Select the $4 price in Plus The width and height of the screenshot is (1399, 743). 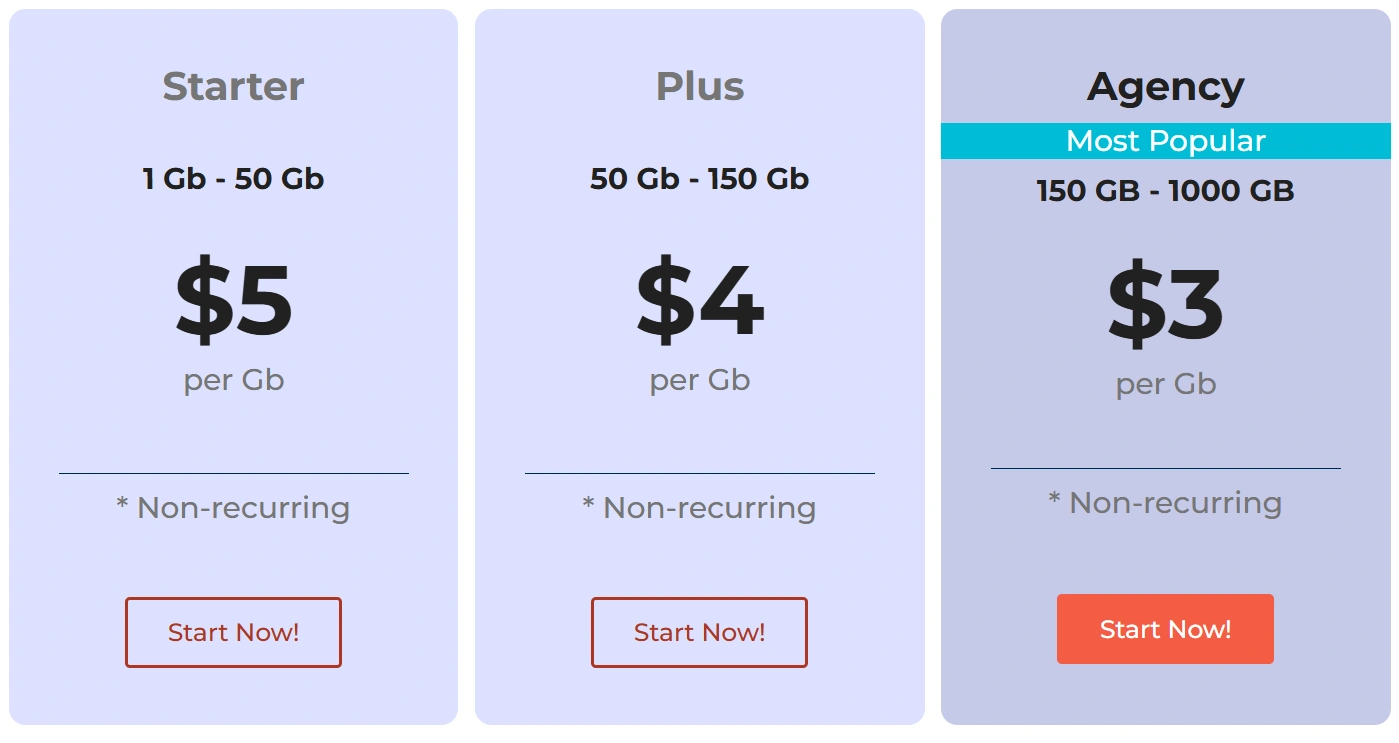point(699,300)
